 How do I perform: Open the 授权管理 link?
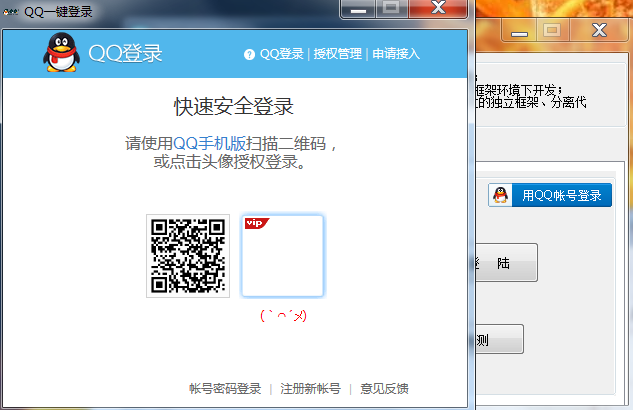336,54
